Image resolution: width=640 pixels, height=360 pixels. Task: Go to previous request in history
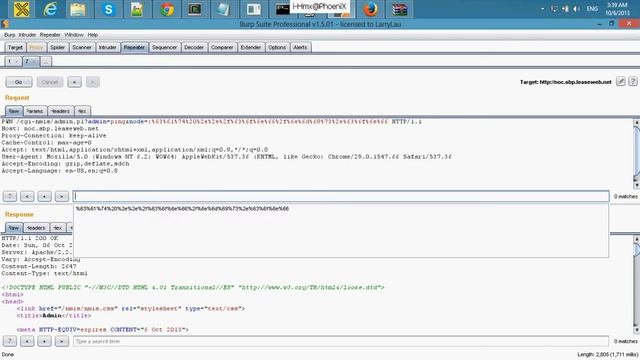[74, 82]
